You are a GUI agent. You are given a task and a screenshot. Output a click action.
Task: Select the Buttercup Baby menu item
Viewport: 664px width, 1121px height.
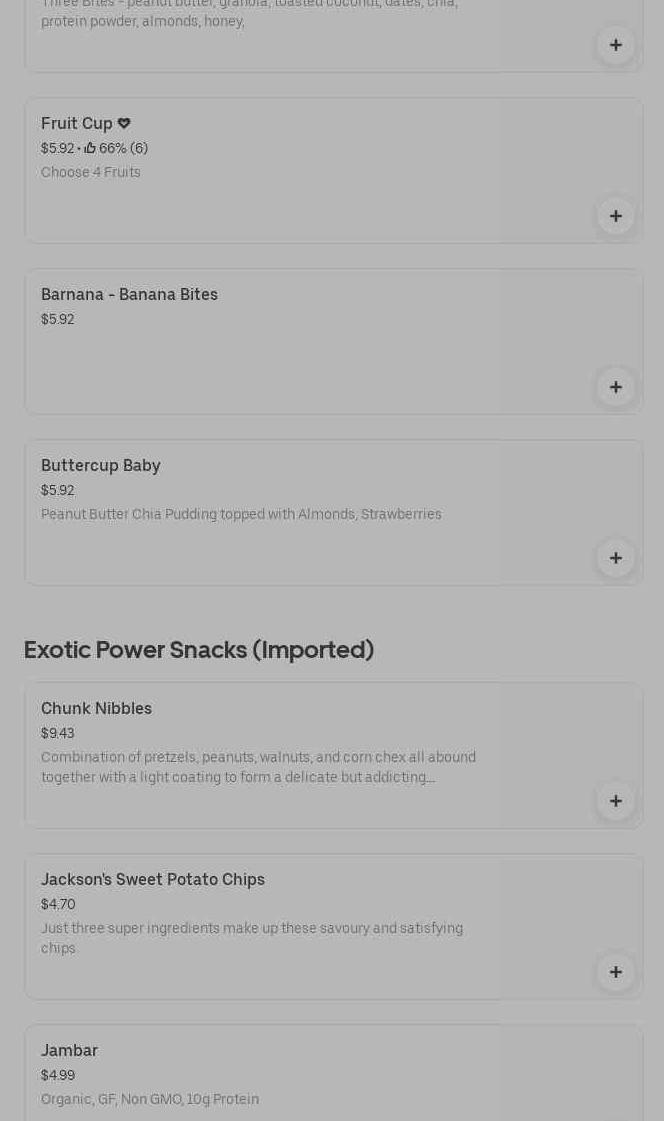point(100,466)
